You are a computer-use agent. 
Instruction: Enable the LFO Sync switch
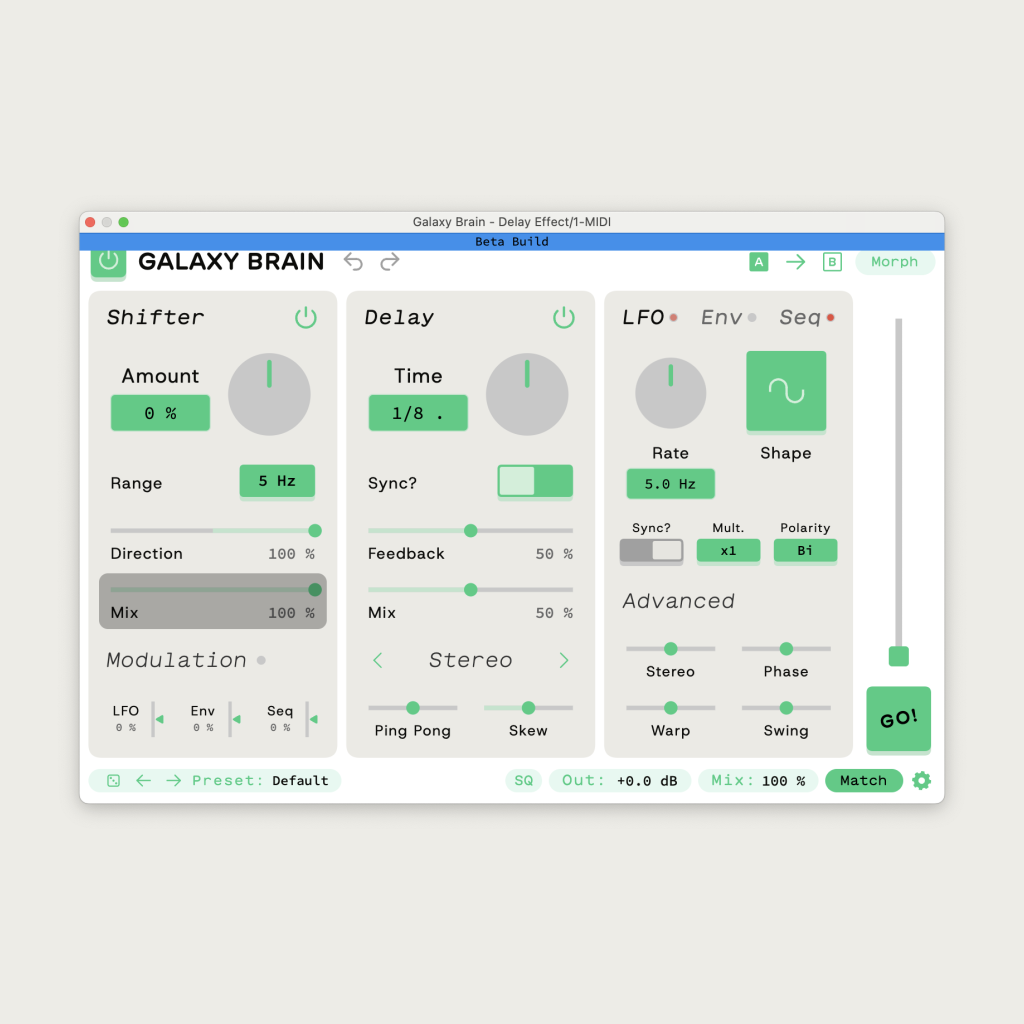[x=651, y=550]
